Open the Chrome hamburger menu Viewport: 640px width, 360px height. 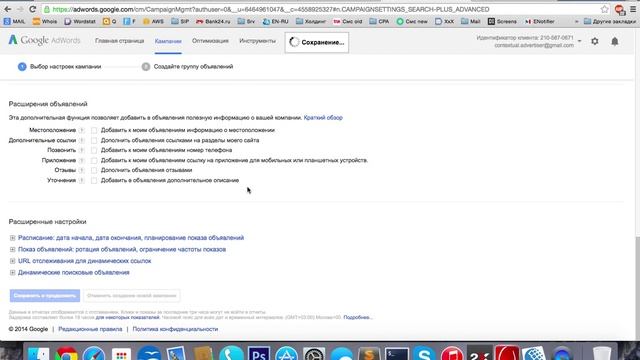(633, 9)
